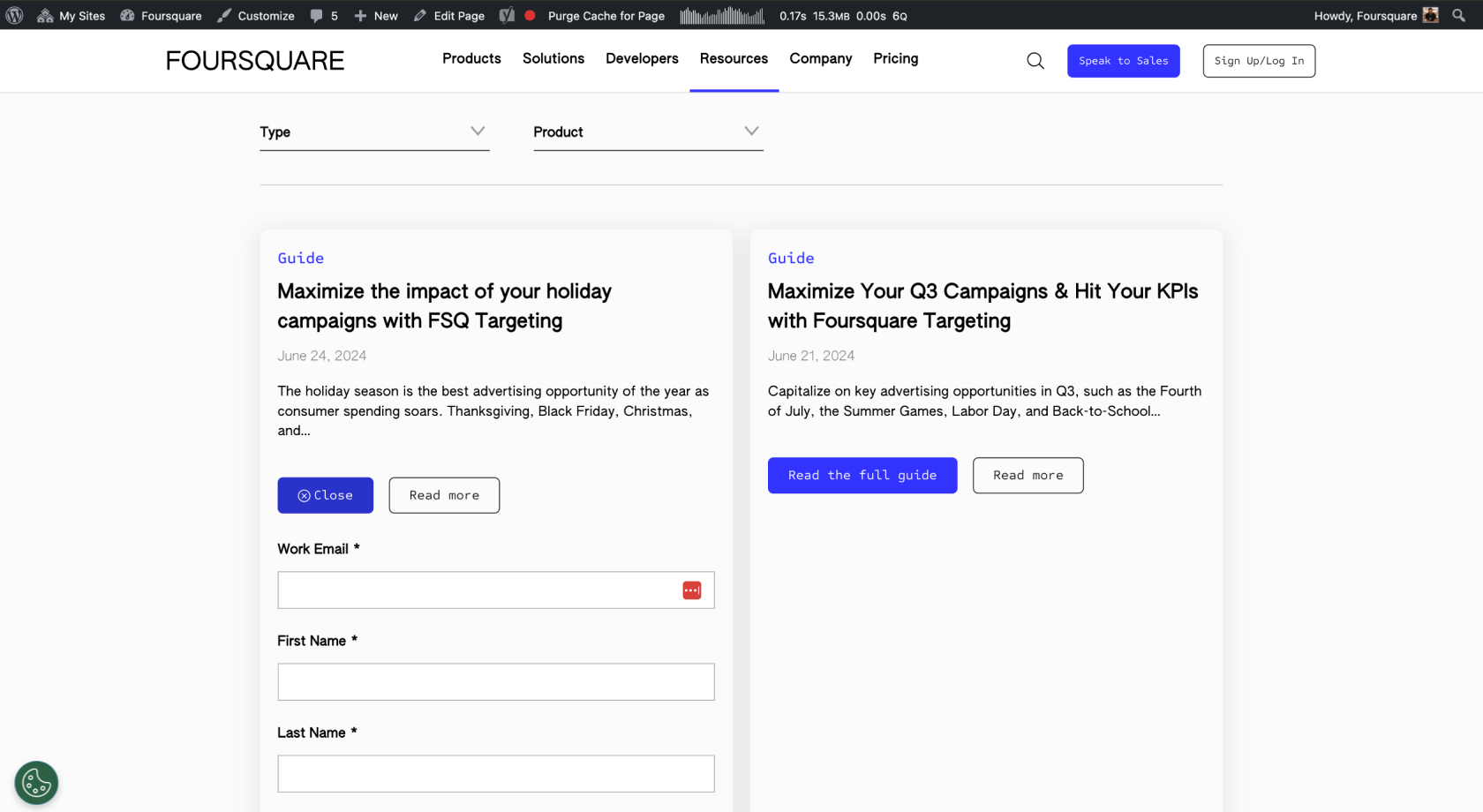Image resolution: width=1483 pixels, height=812 pixels.
Task: Open the Solutions nav menu
Action: (x=553, y=58)
